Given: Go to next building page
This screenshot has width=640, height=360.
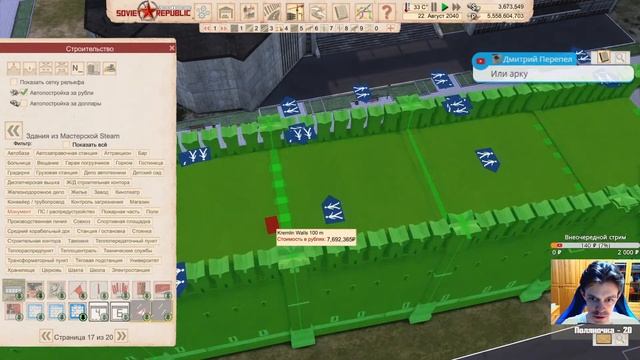Looking at the screenshot, I should pyautogui.click(x=121, y=336).
